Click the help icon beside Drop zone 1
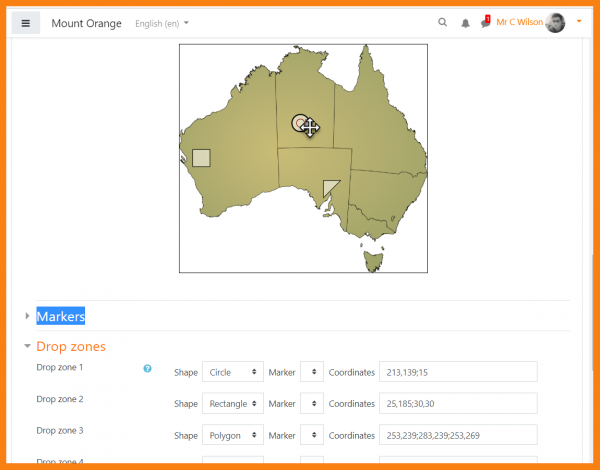This screenshot has width=600, height=470. tap(147, 368)
